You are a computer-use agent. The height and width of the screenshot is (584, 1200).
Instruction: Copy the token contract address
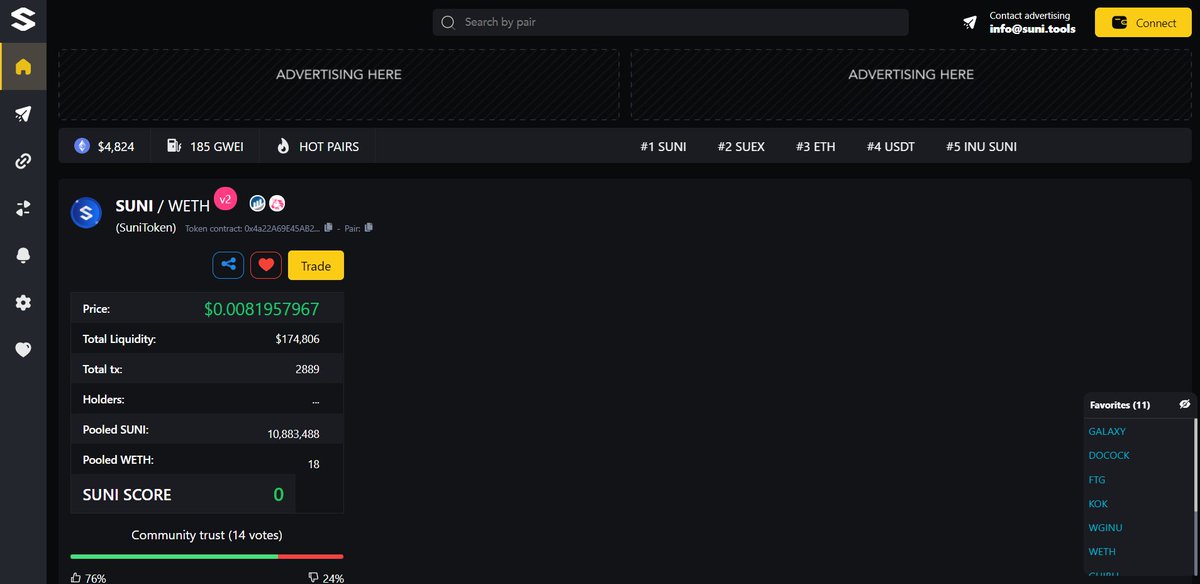tap(328, 228)
